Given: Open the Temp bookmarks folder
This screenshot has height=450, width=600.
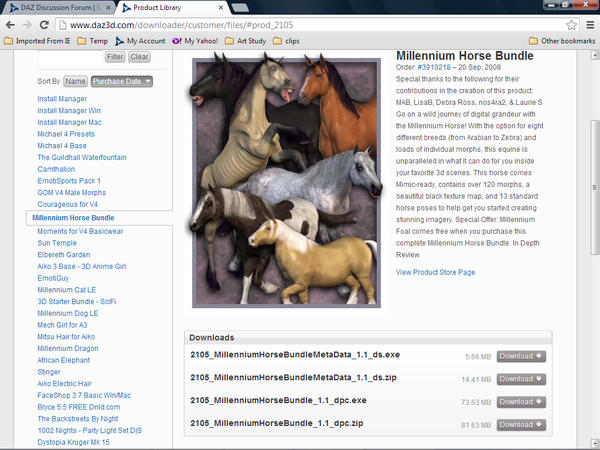Looking at the screenshot, I should pyautogui.click(x=92, y=41).
